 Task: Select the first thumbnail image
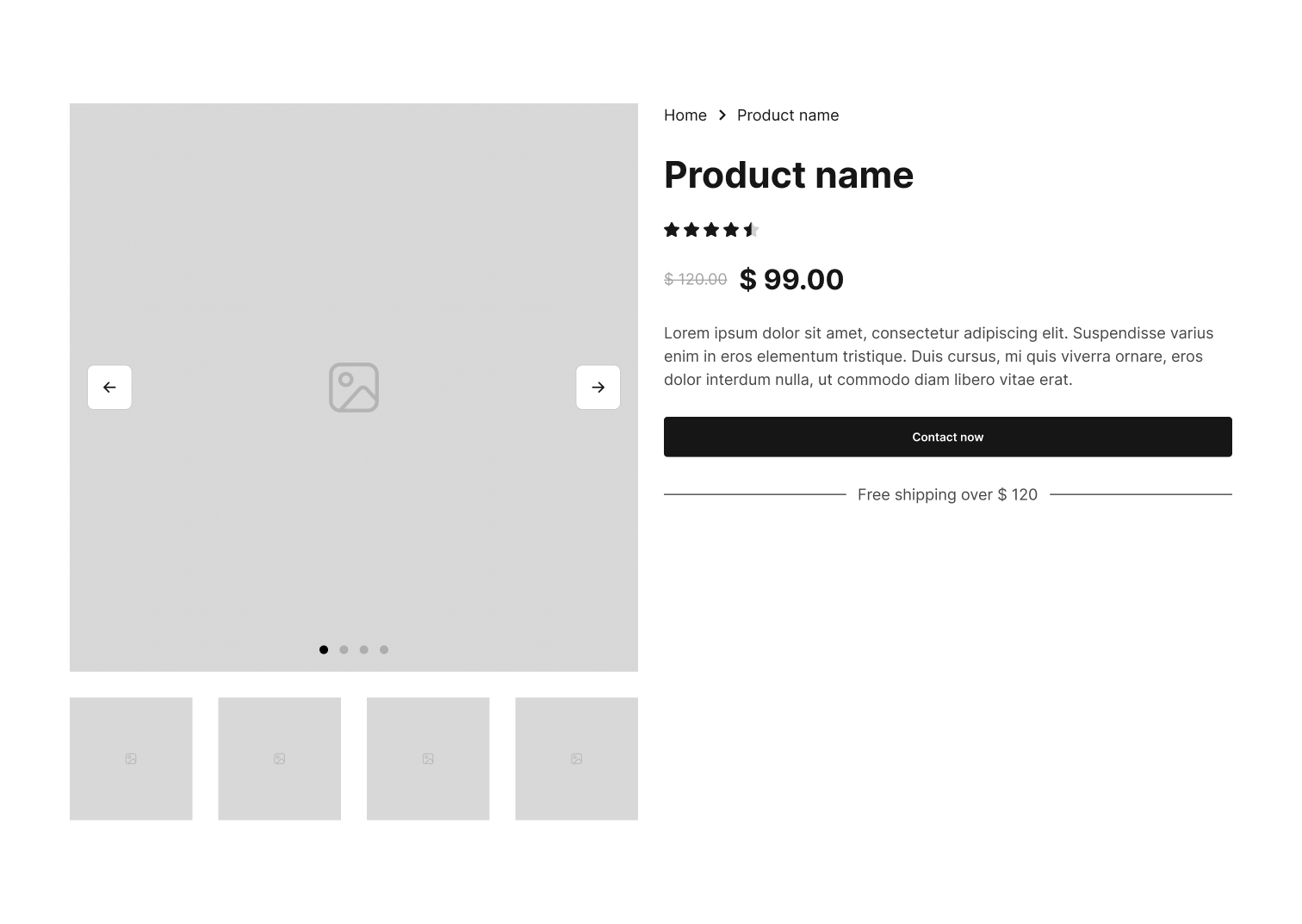131,759
